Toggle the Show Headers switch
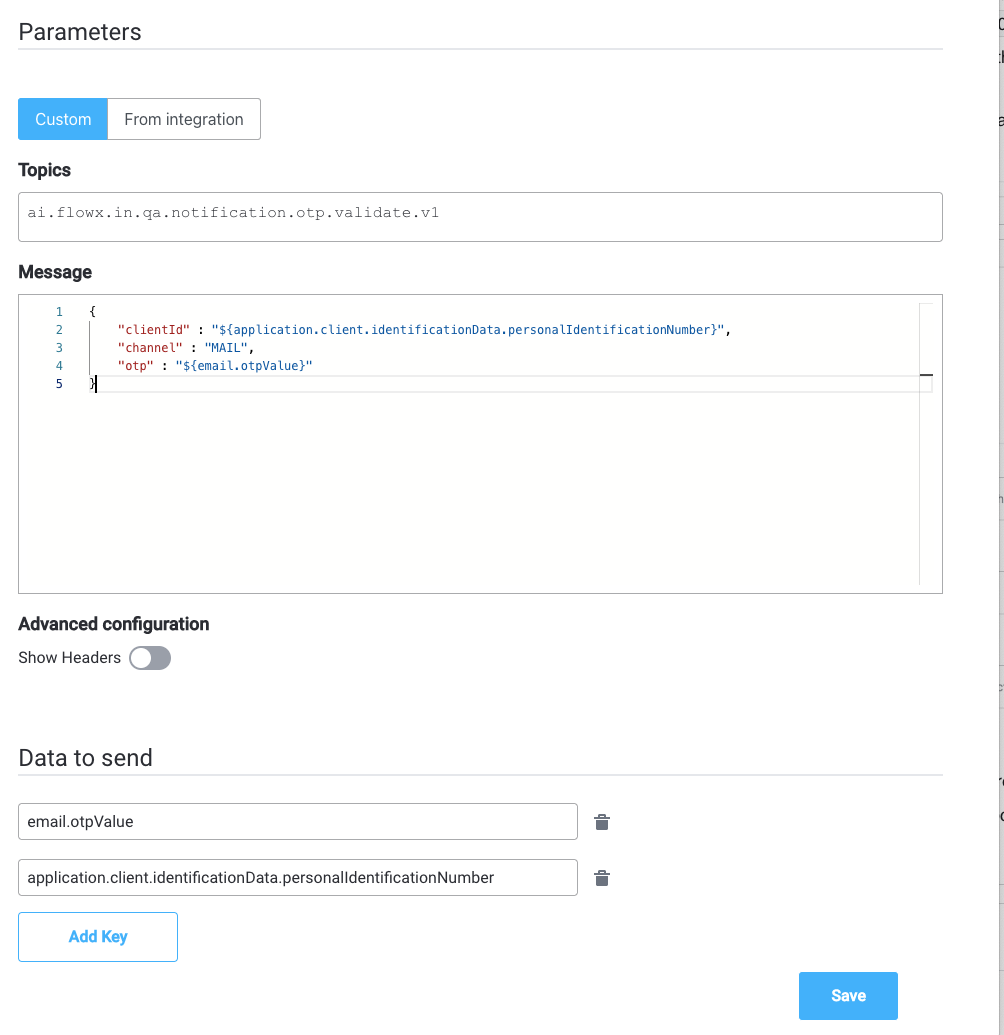 150,658
